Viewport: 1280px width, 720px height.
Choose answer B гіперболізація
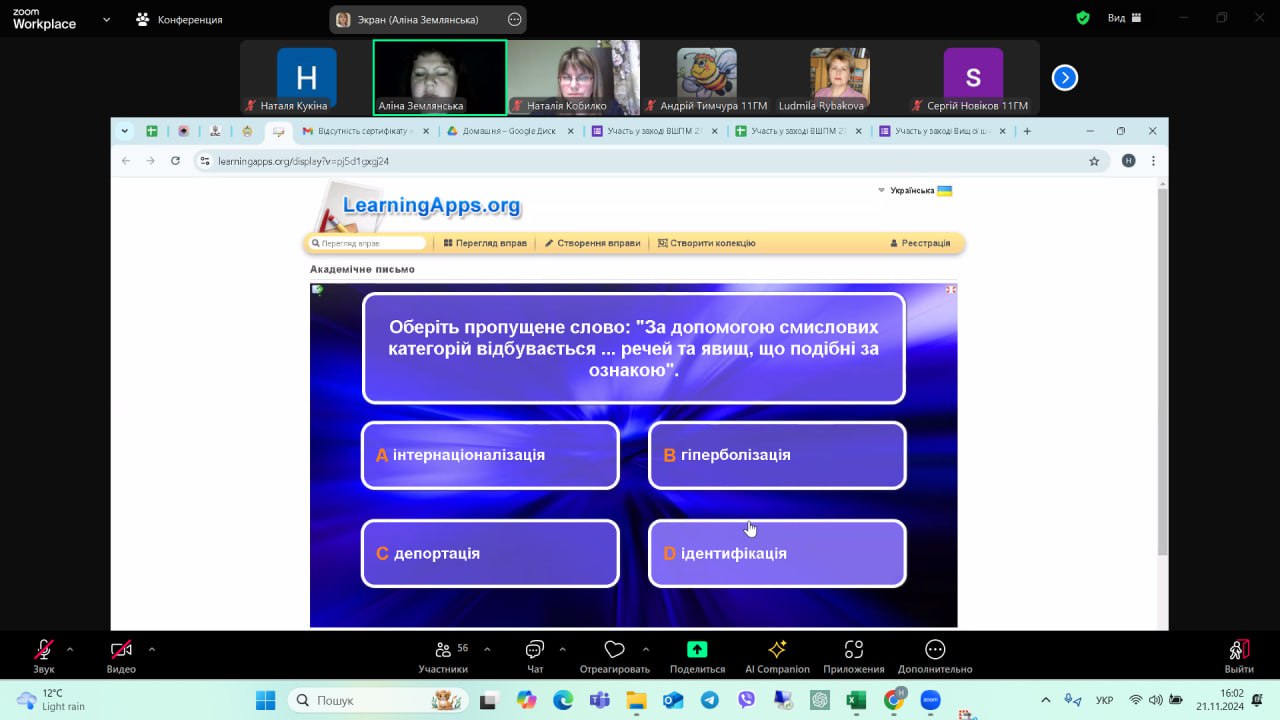point(777,455)
